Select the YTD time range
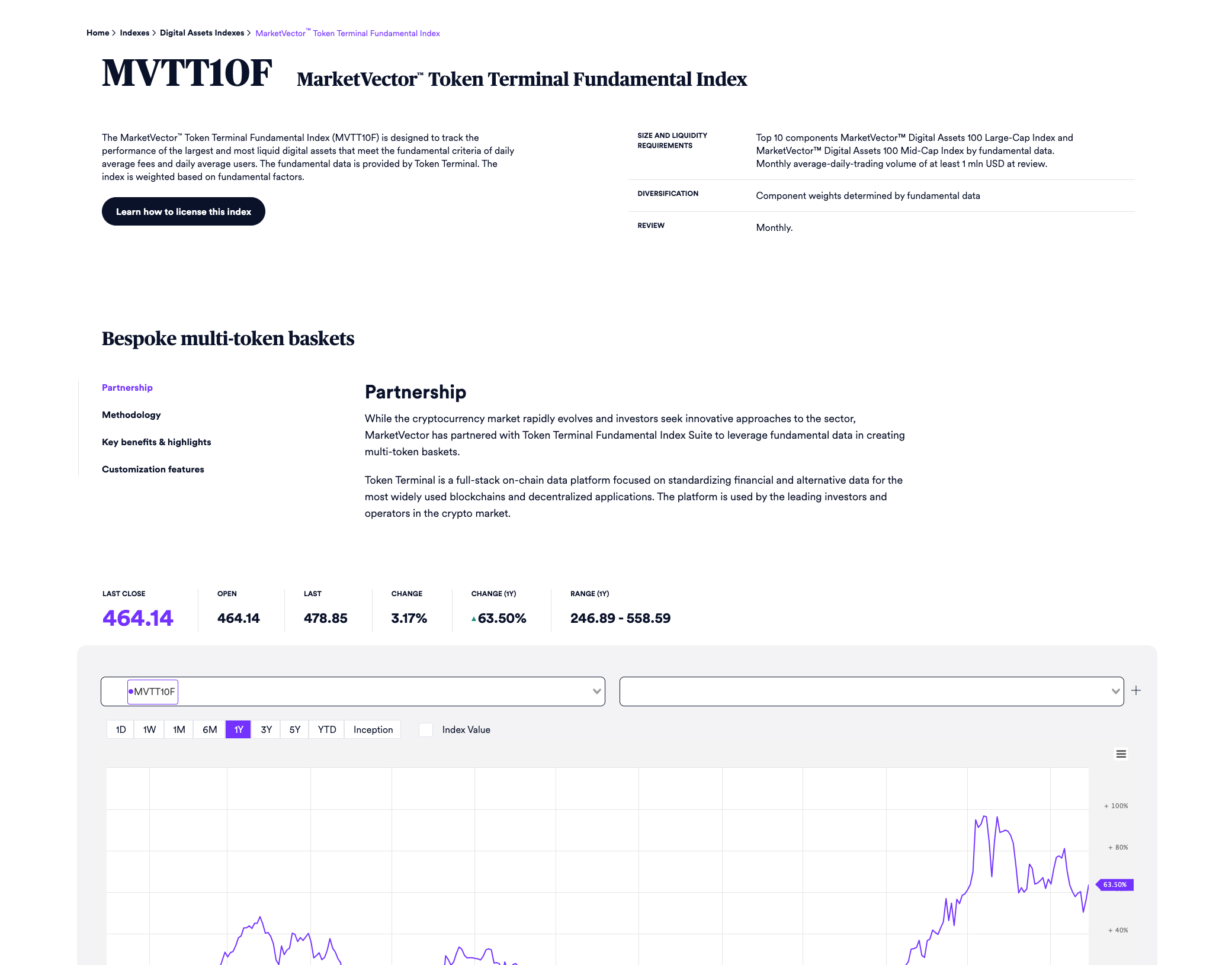1232x965 pixels. click(326, 729)
